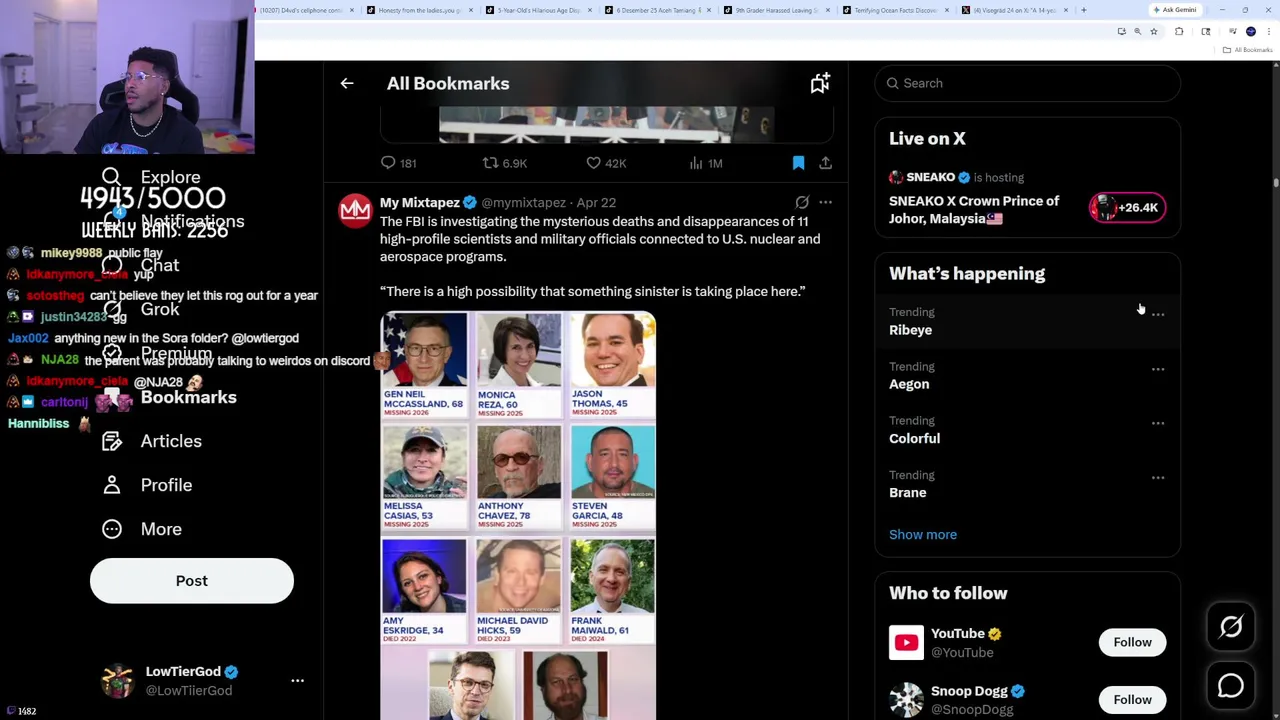Open Chat in the sidebar
This screenshot has width=1280, height=720.
tap(160, 265)
